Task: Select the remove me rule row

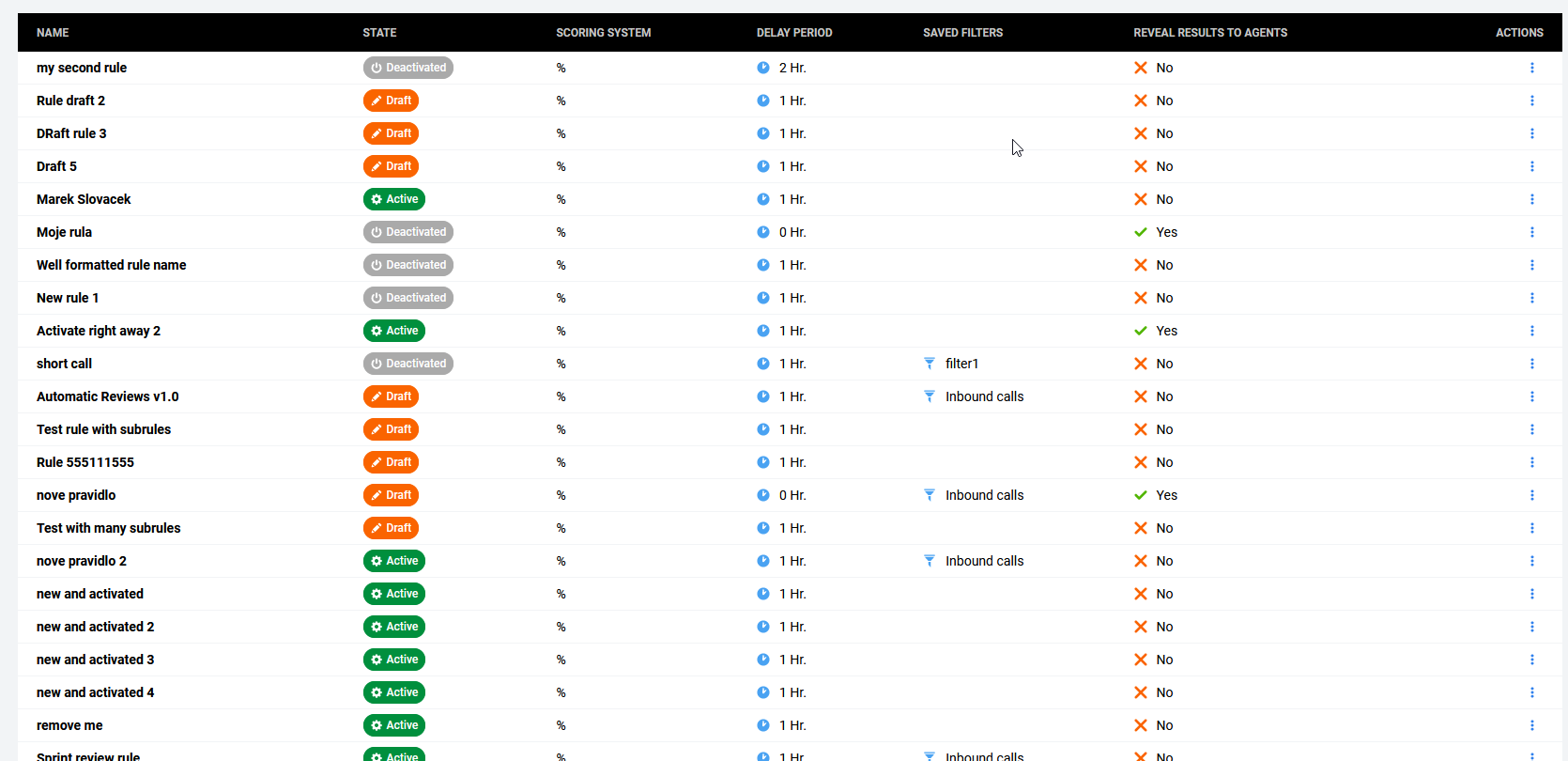Action: click(x=69, y=725)
